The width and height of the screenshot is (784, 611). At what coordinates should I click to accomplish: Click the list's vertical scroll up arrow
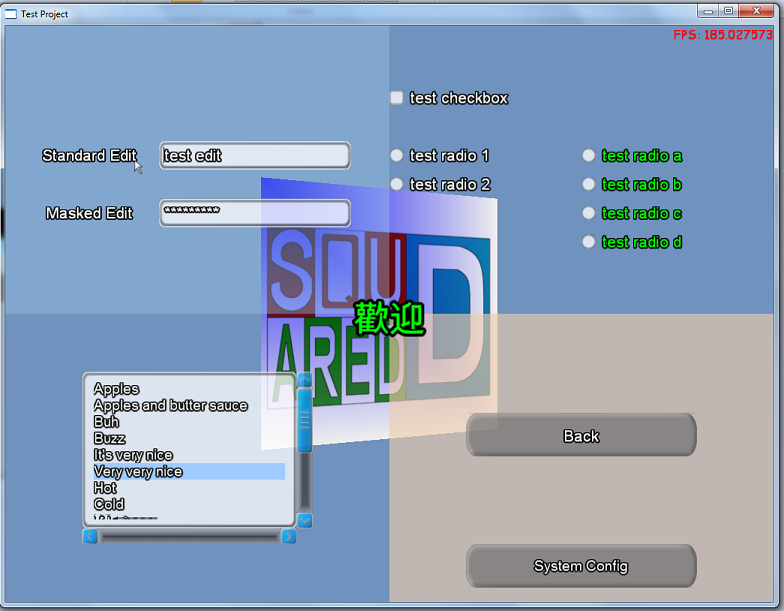pos(304,380)
